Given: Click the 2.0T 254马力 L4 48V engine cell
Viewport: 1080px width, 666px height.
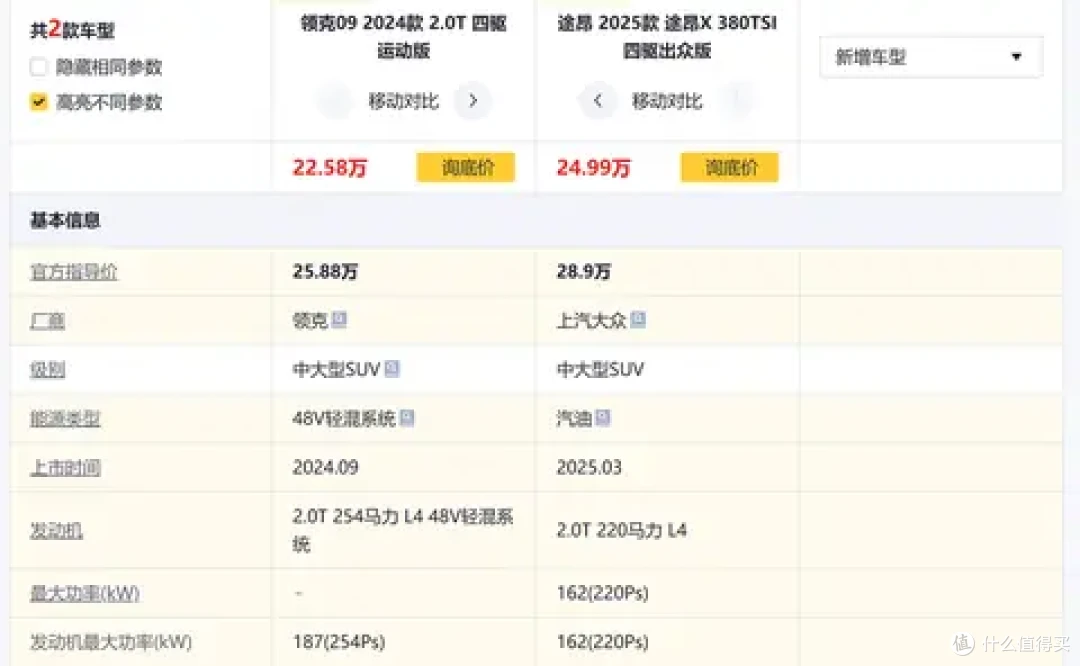Looking at the screenshot, I should coord(403,530).
